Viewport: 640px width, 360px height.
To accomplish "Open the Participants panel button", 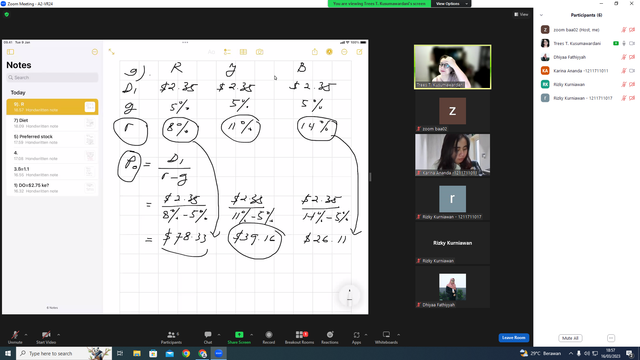I will (171, 337).
